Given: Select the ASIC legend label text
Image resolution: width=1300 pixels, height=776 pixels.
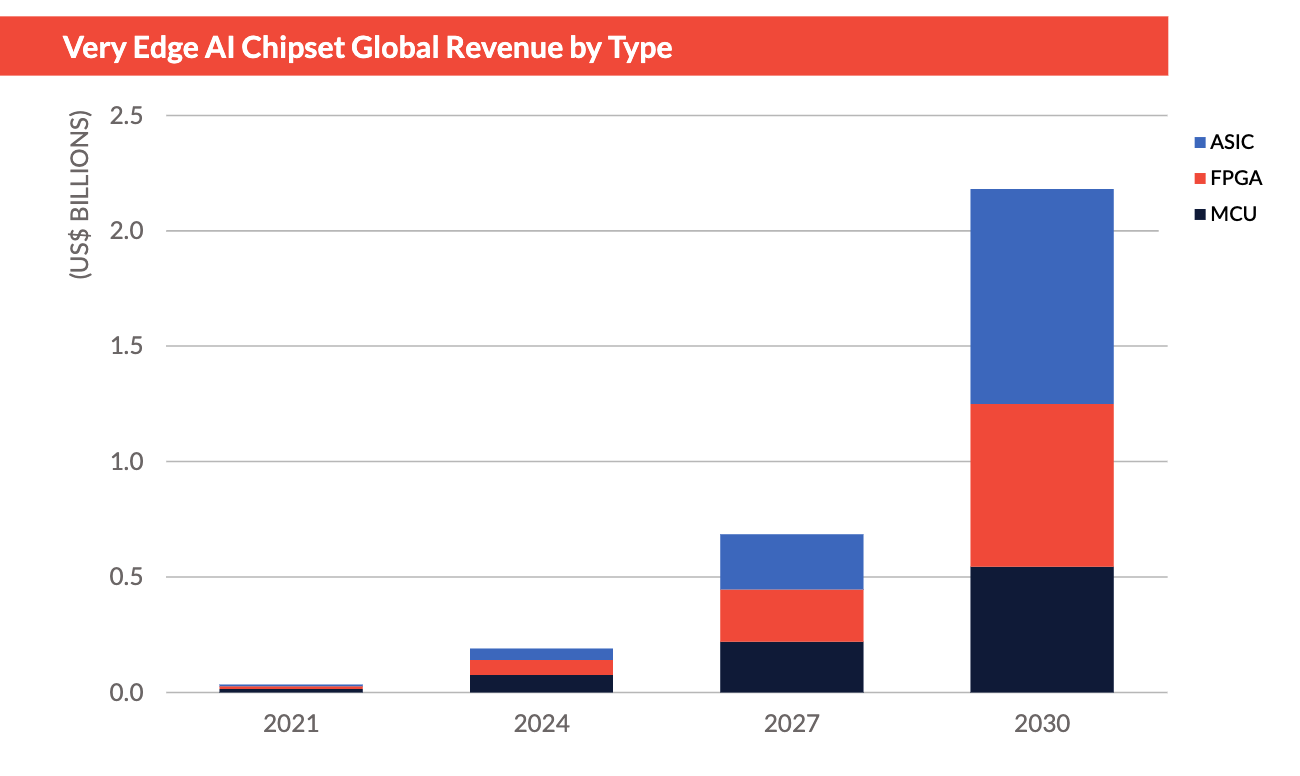Looking at the screenshot, I should [1231, 143].
